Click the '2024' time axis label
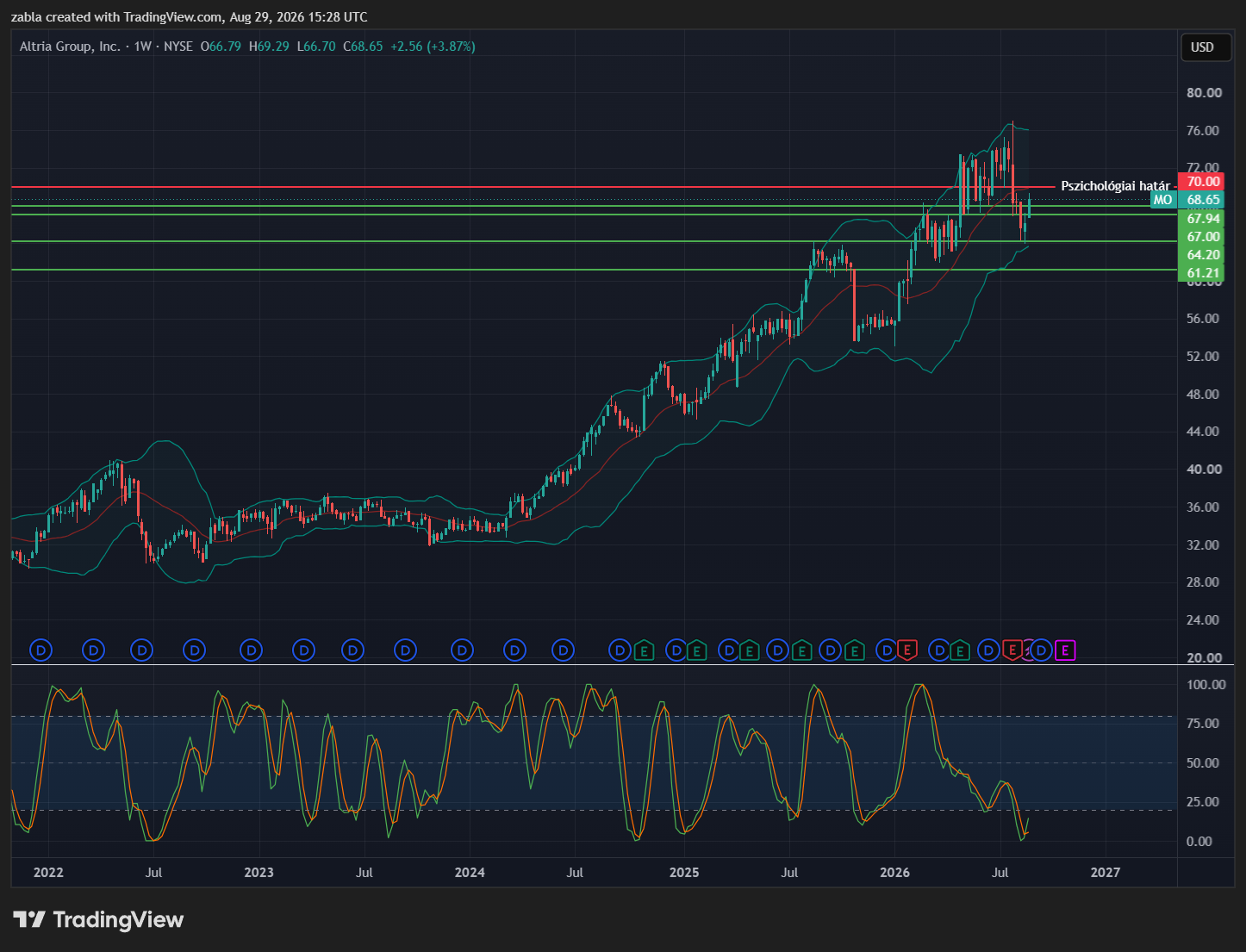 (x=470, y=873)
